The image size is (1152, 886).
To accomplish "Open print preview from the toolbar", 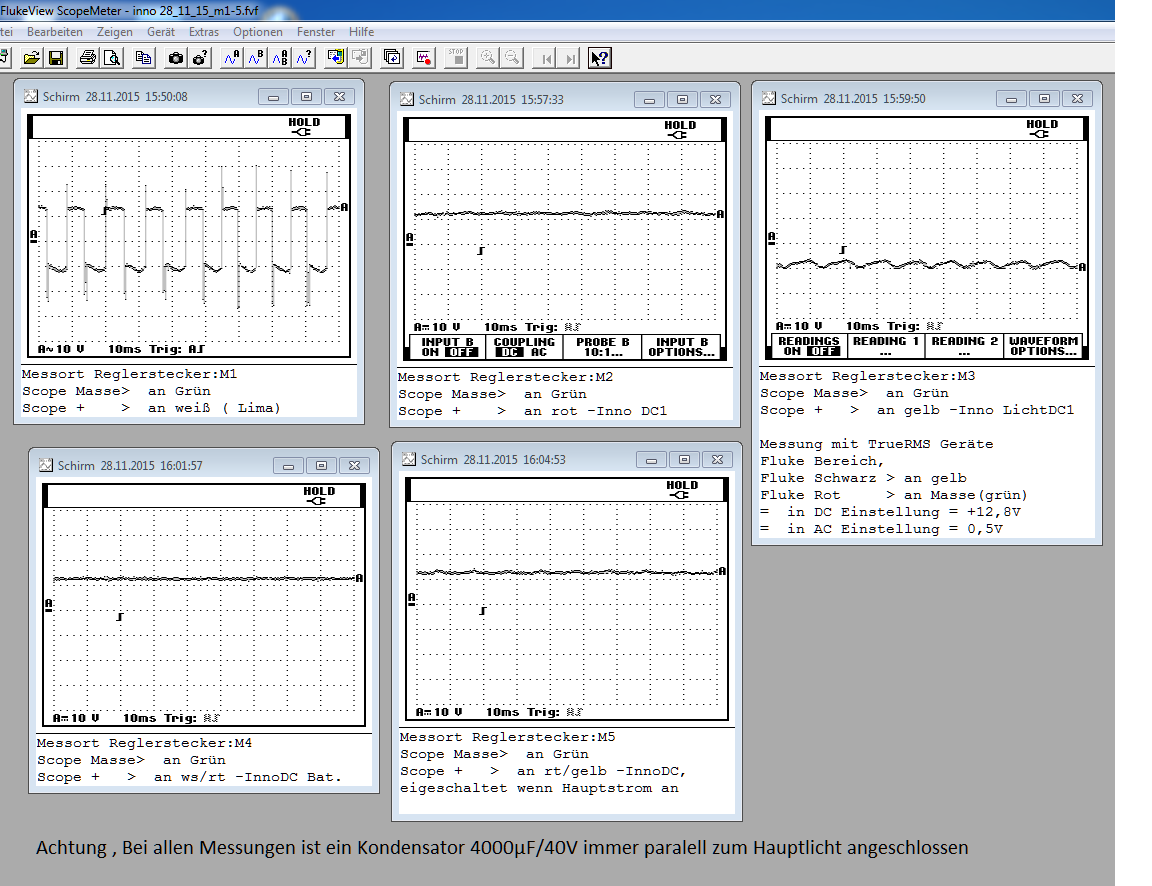I will point(112,58).
